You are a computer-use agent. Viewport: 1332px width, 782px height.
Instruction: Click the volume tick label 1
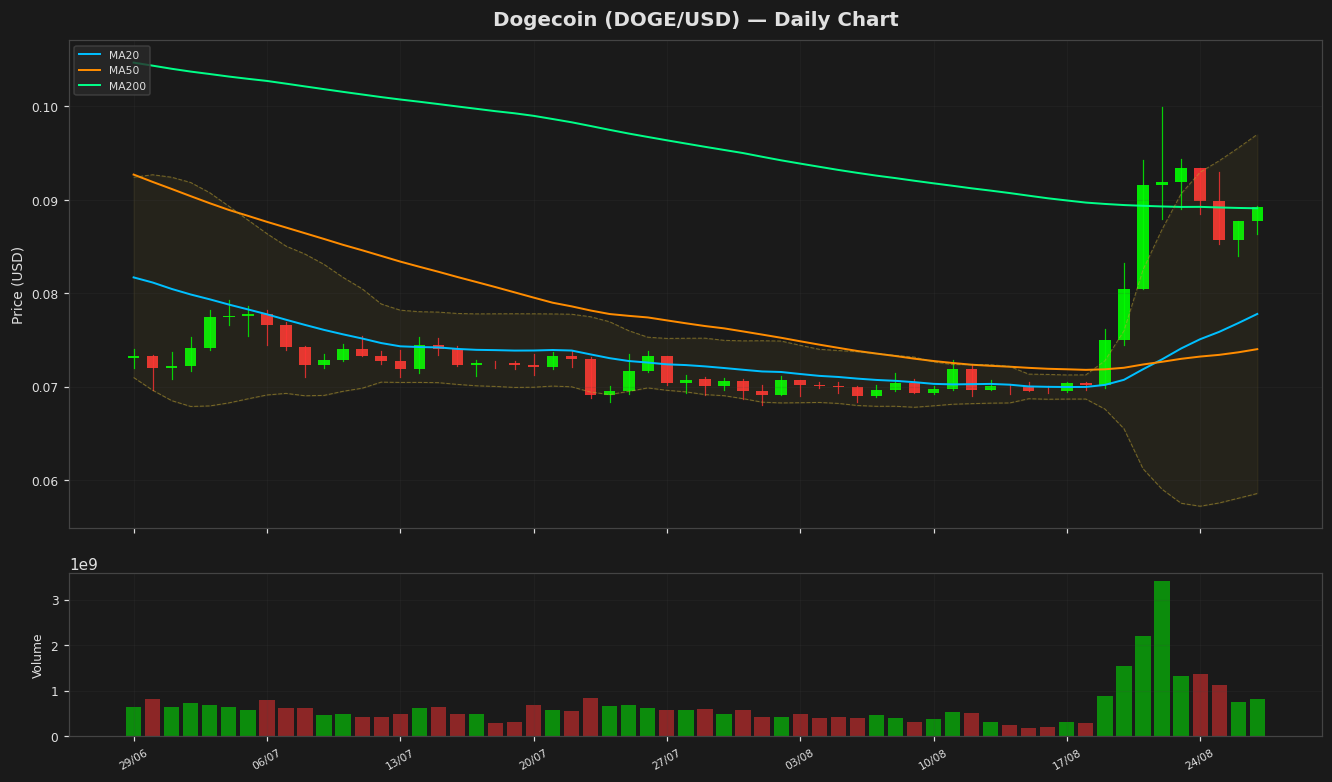[x=56, y=691]
